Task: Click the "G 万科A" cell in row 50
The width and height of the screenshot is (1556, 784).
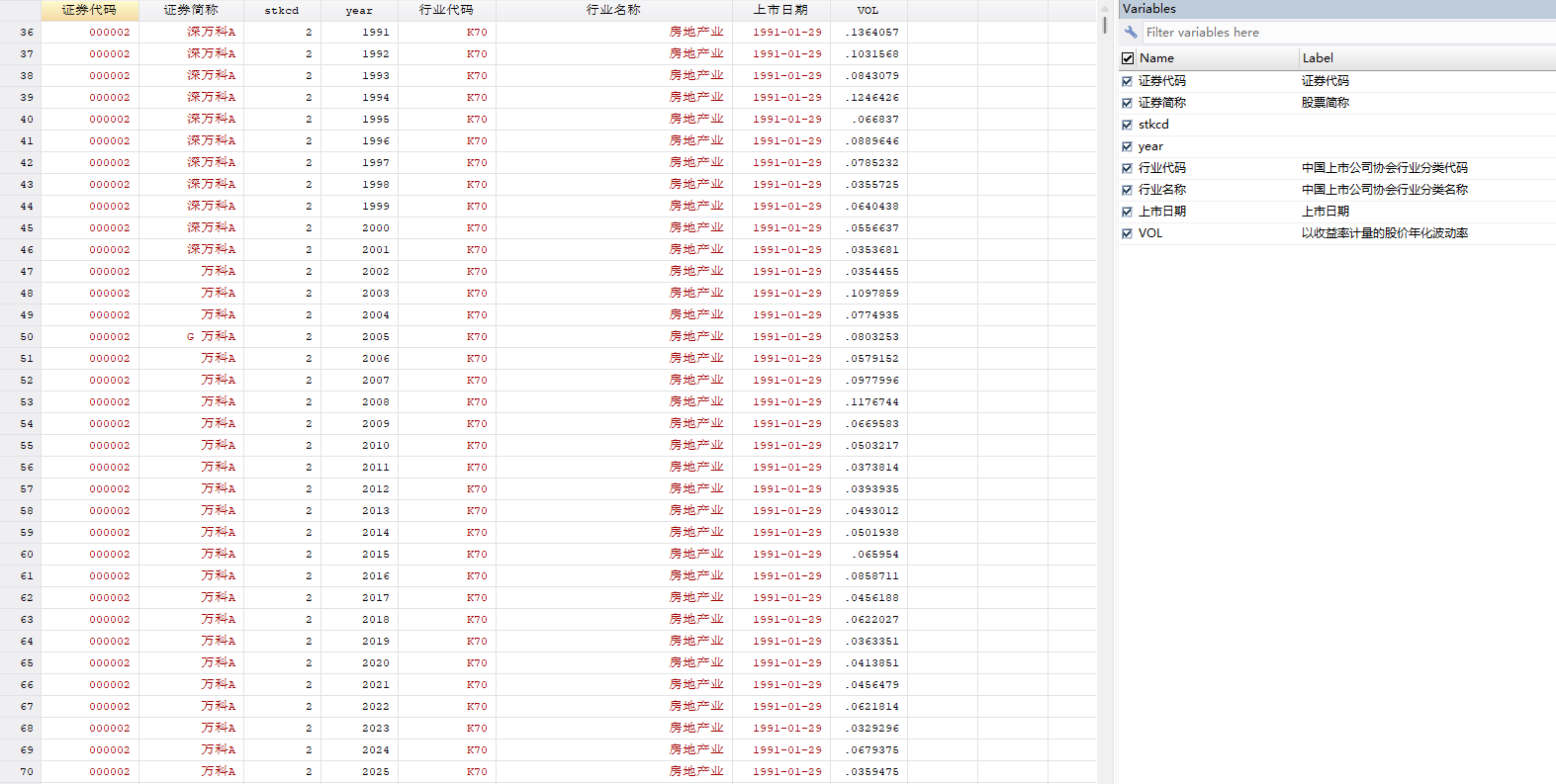Action: point(191,337)
